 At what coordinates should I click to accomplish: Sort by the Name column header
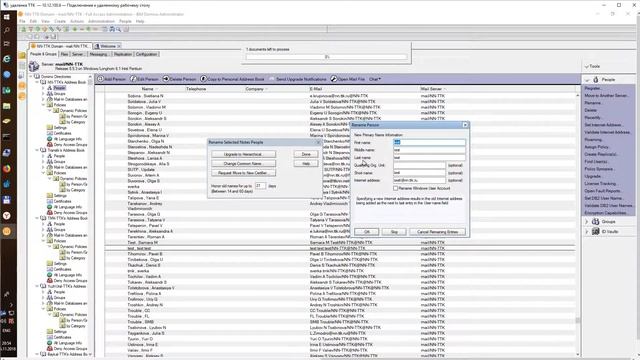pyautogui.click(x=147, y=89)
